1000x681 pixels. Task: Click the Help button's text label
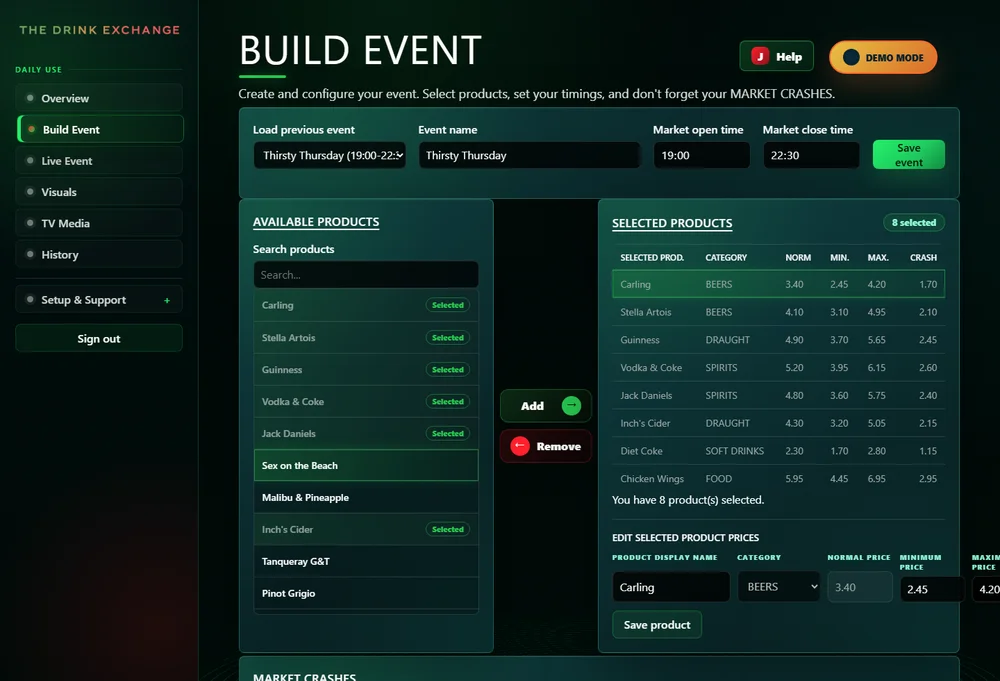789,57
